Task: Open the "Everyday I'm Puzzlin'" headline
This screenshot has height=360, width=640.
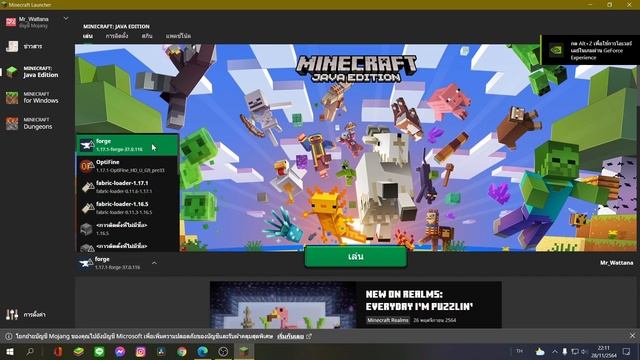Action: (419, 306)
